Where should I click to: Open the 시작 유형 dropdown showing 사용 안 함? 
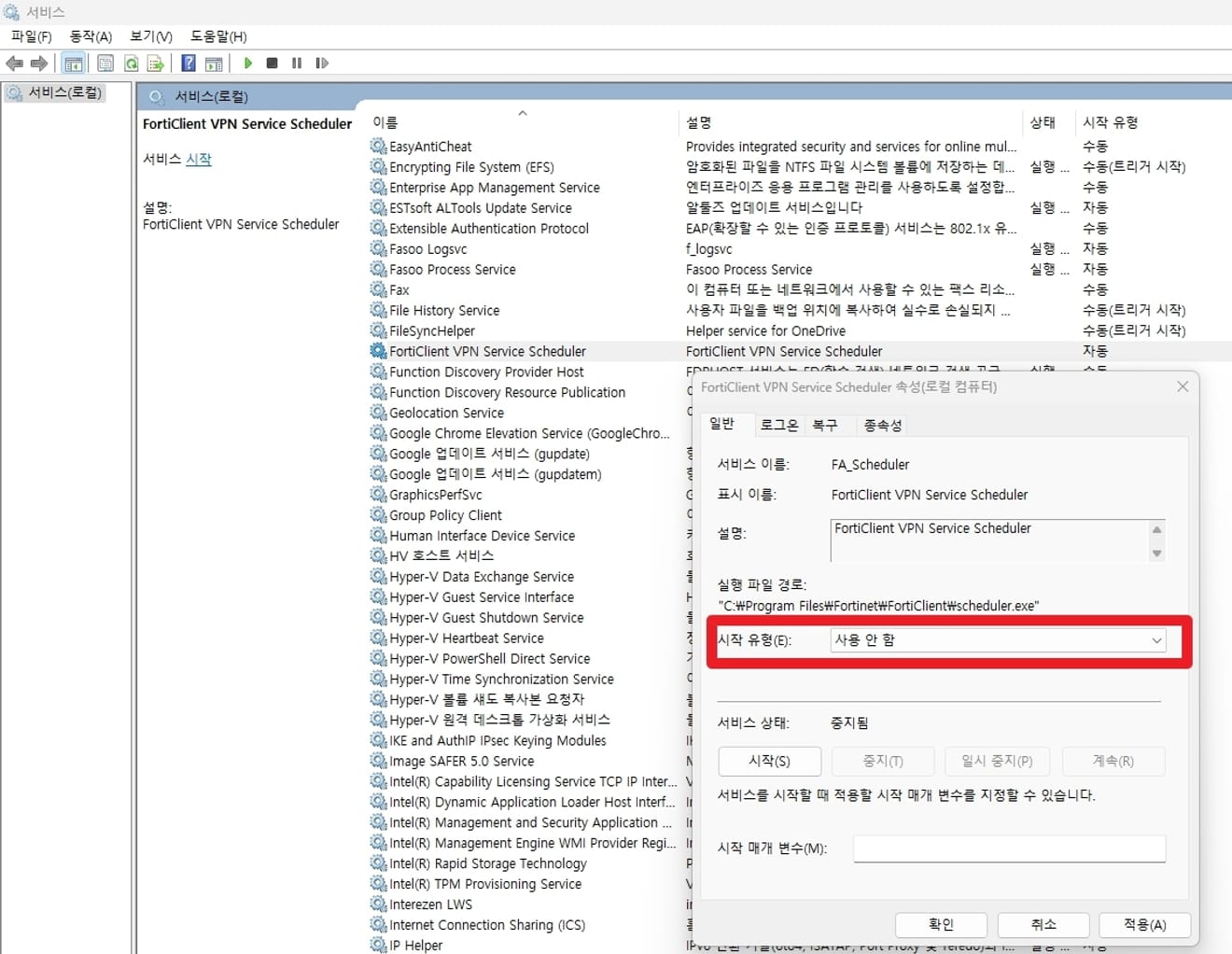998,640
